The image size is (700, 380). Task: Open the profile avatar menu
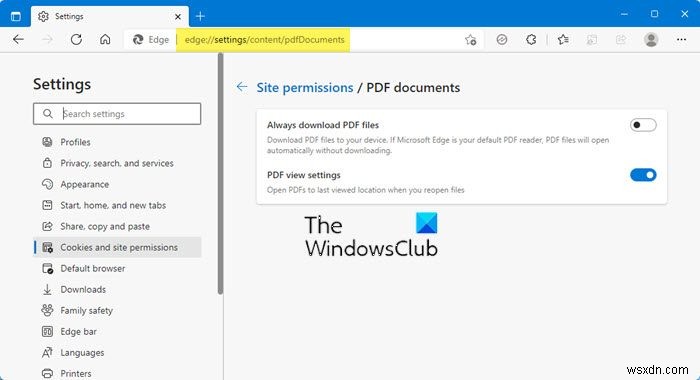point(651,40)
